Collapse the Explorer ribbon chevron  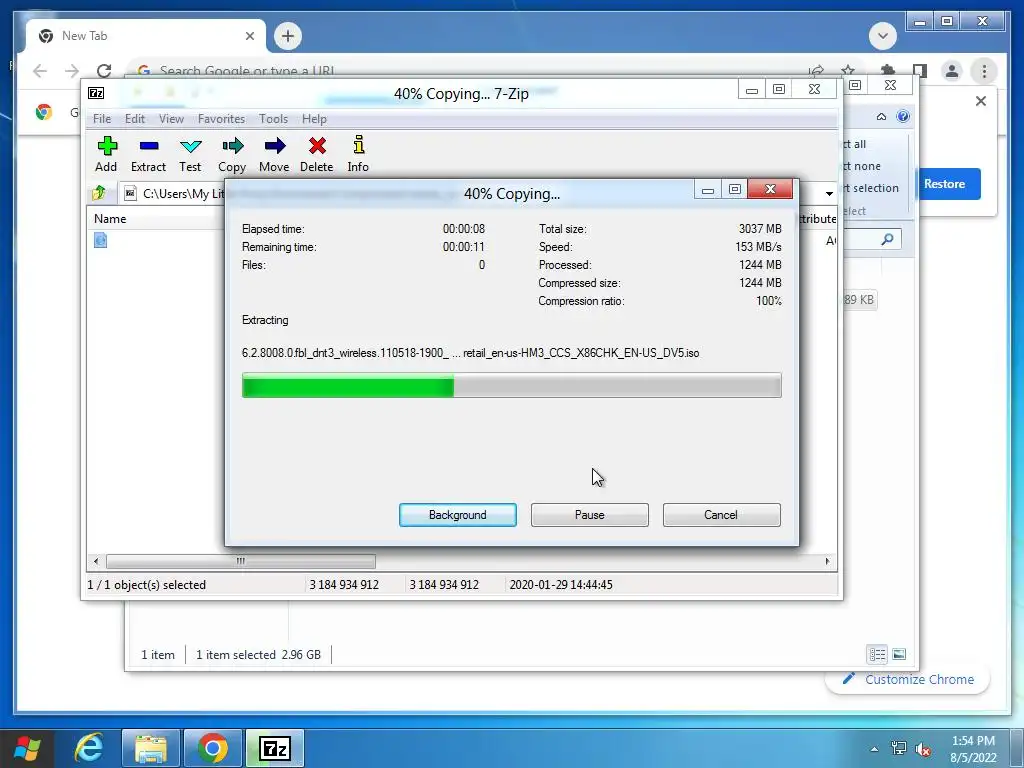click(881, 116)
